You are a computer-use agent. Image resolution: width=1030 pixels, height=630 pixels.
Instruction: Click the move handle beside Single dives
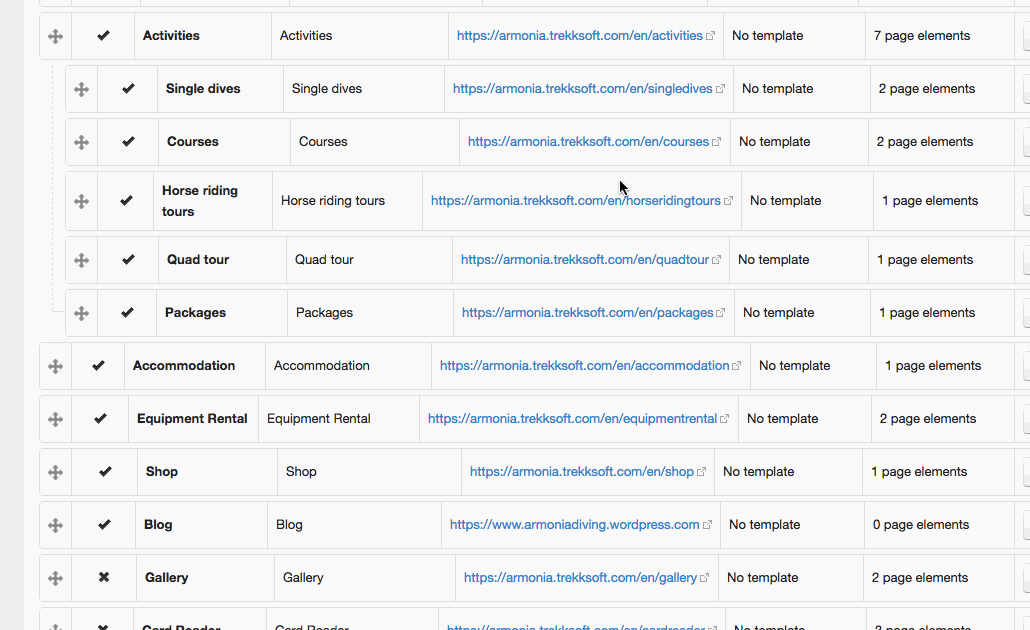pyautogui.click(x=81, y=89)
